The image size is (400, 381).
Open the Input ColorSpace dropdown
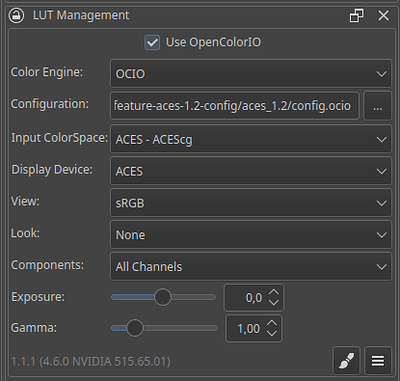click(251, 139)
